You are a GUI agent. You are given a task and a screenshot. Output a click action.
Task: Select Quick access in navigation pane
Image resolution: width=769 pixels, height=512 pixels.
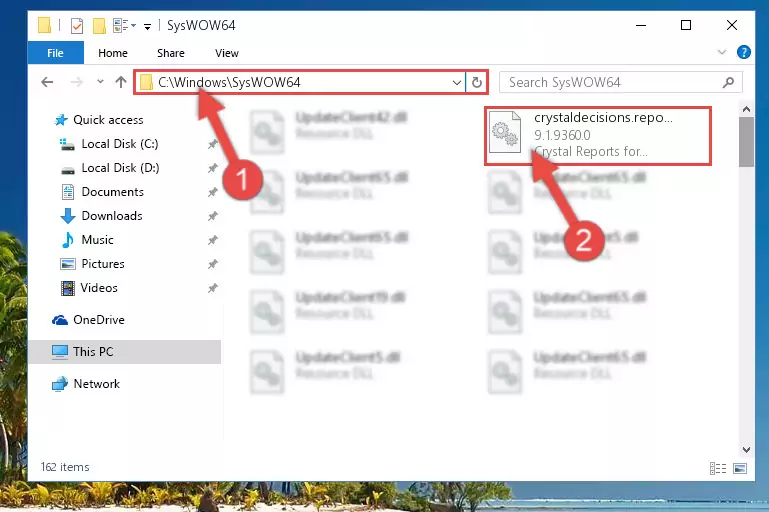pyautogui.click(x=108, y=120)
